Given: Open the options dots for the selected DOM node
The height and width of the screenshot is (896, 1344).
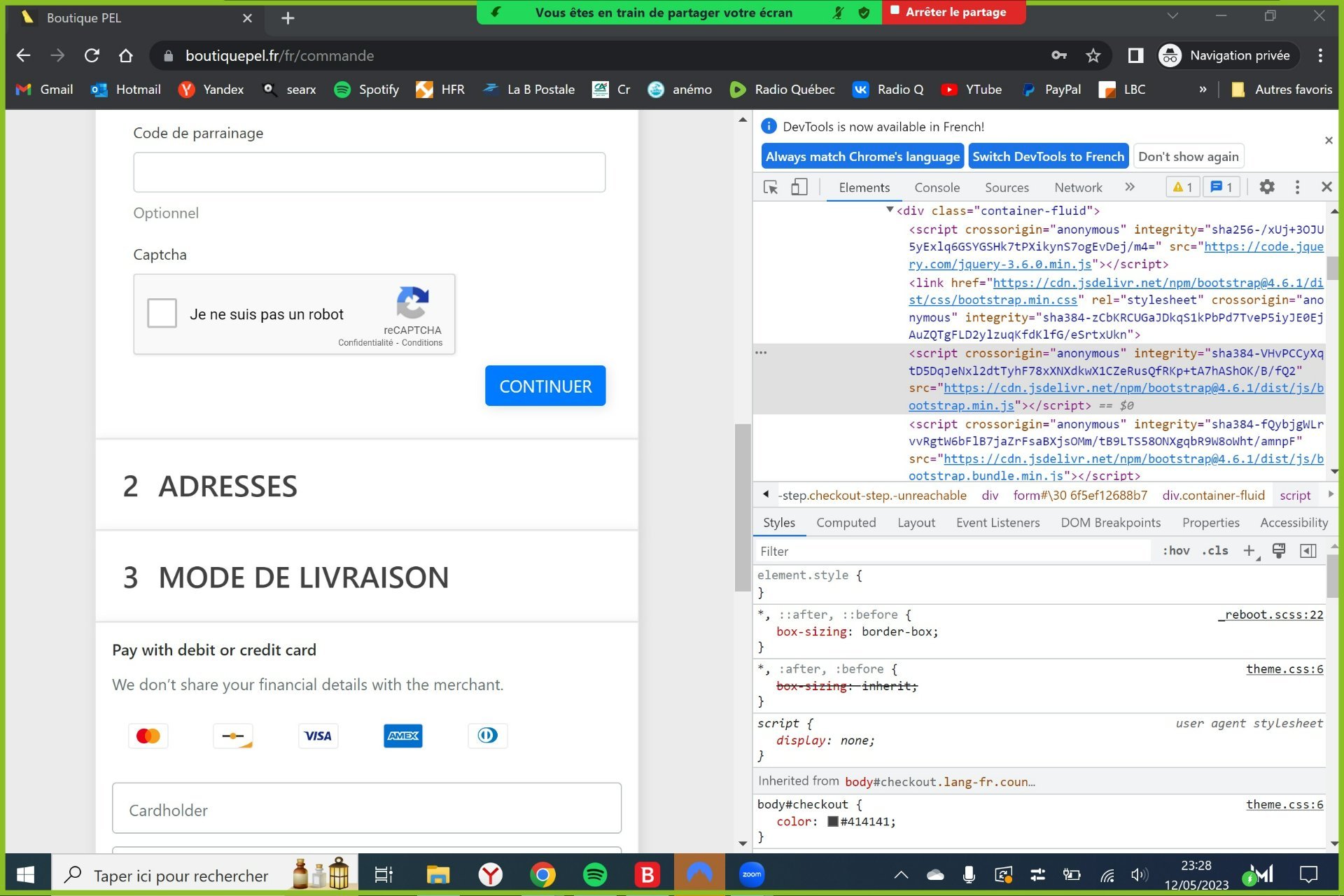Looking at the screenshot, I should coord(761,353).
